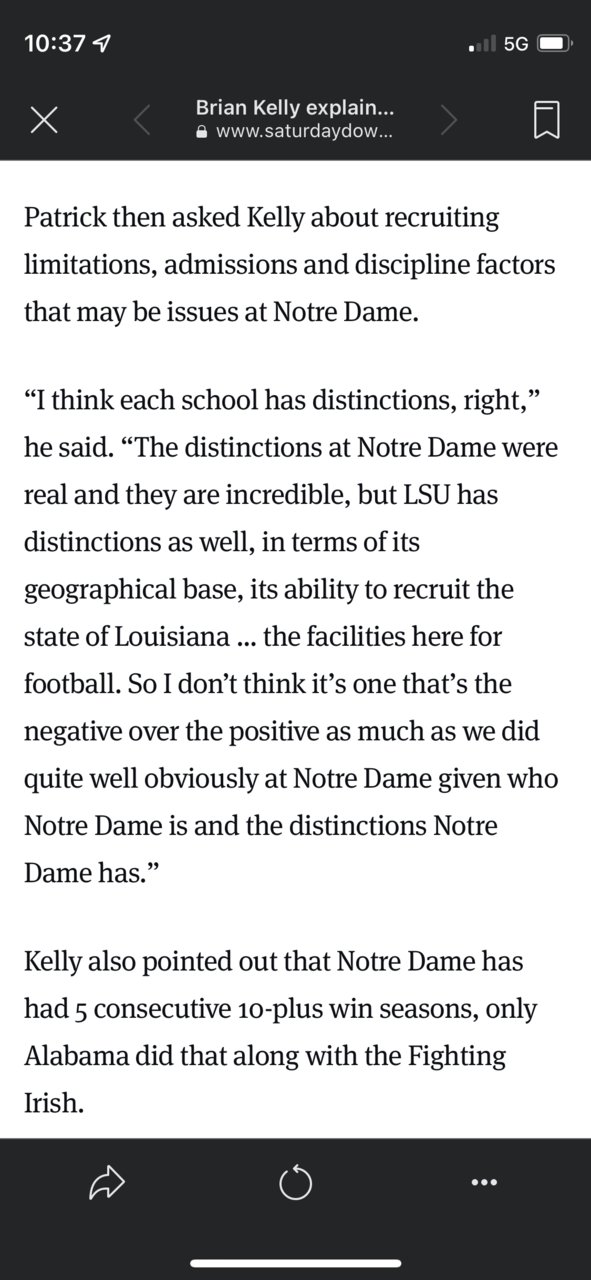This screenshot has height=1280, width=591.
Task: Tap the 10:37 clock in status bar
Action: click(x=56, y=44)
